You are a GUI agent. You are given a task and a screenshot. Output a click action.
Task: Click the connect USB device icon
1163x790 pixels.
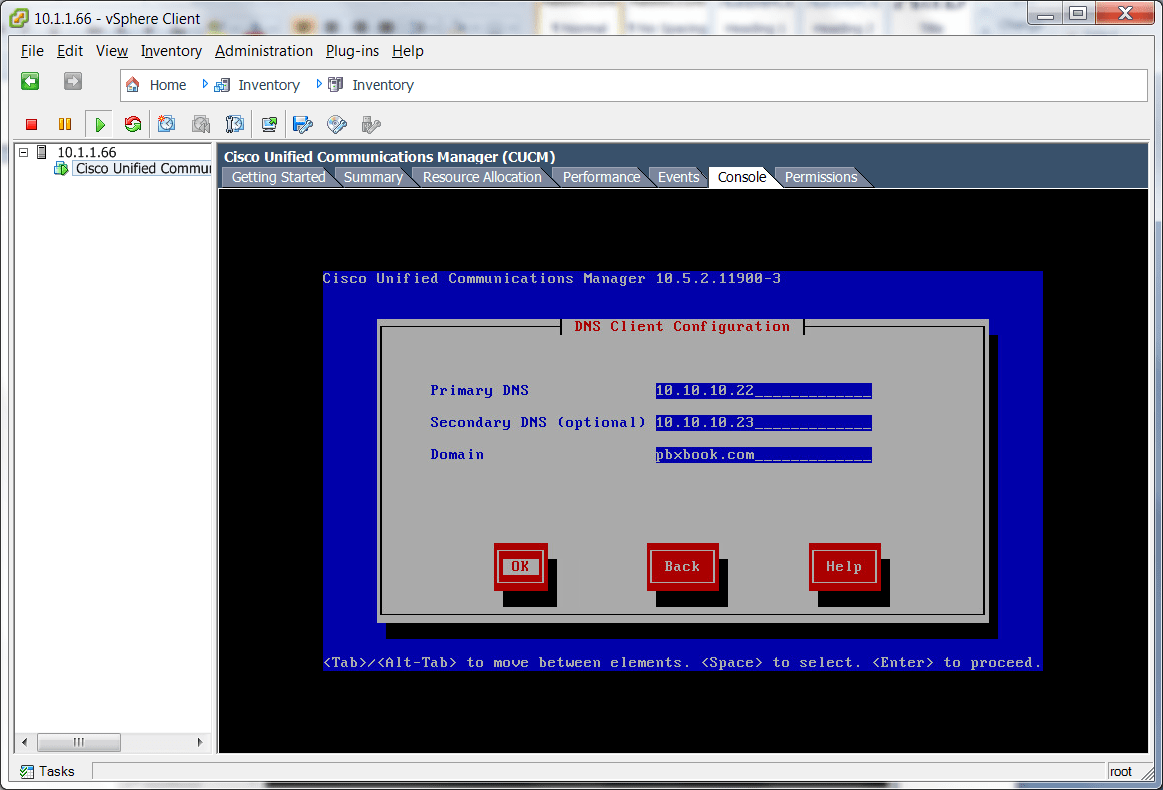click(371, 125)
